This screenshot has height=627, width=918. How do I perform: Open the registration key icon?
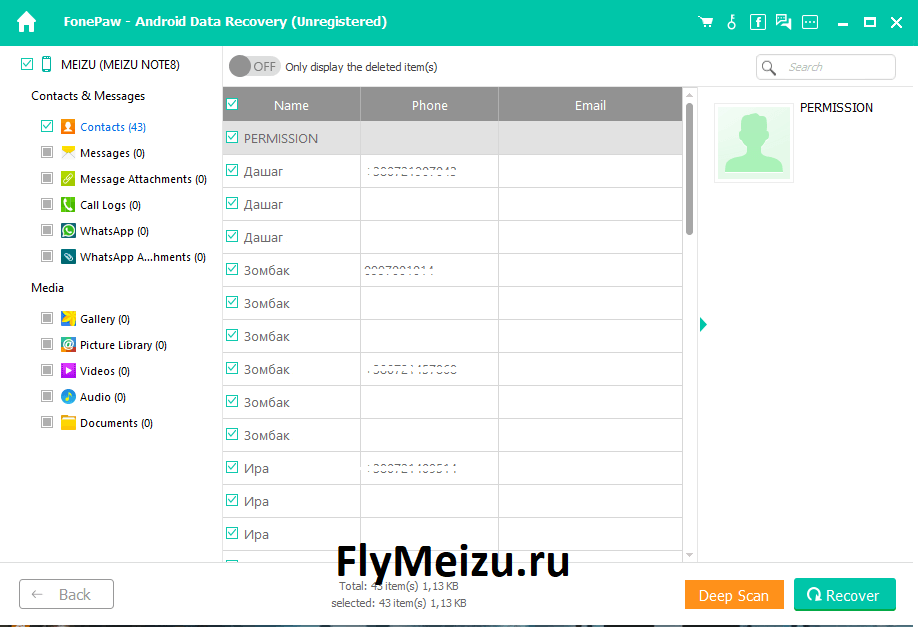click(x=731, y=22)
